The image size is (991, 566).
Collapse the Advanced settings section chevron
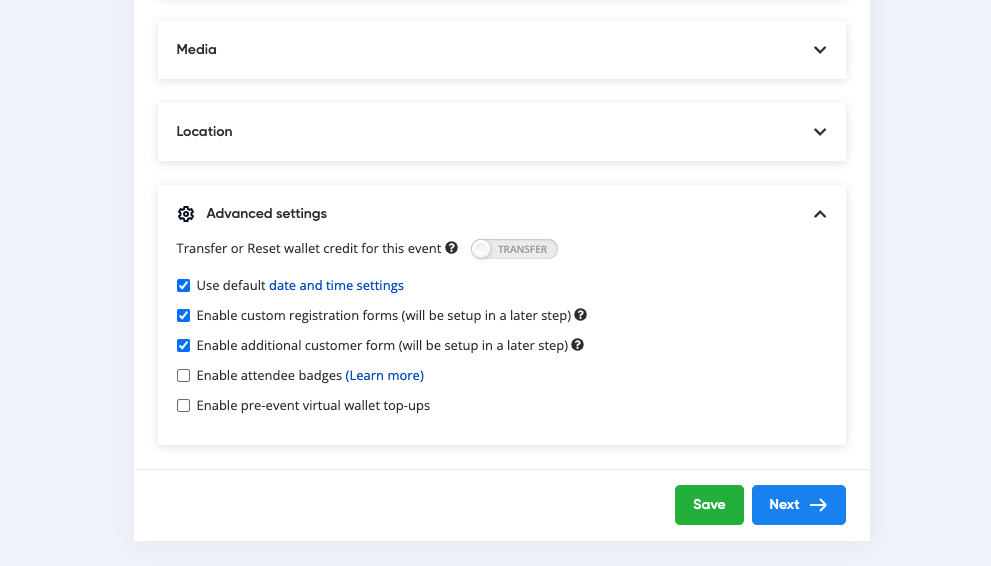[x=820, y=214]
